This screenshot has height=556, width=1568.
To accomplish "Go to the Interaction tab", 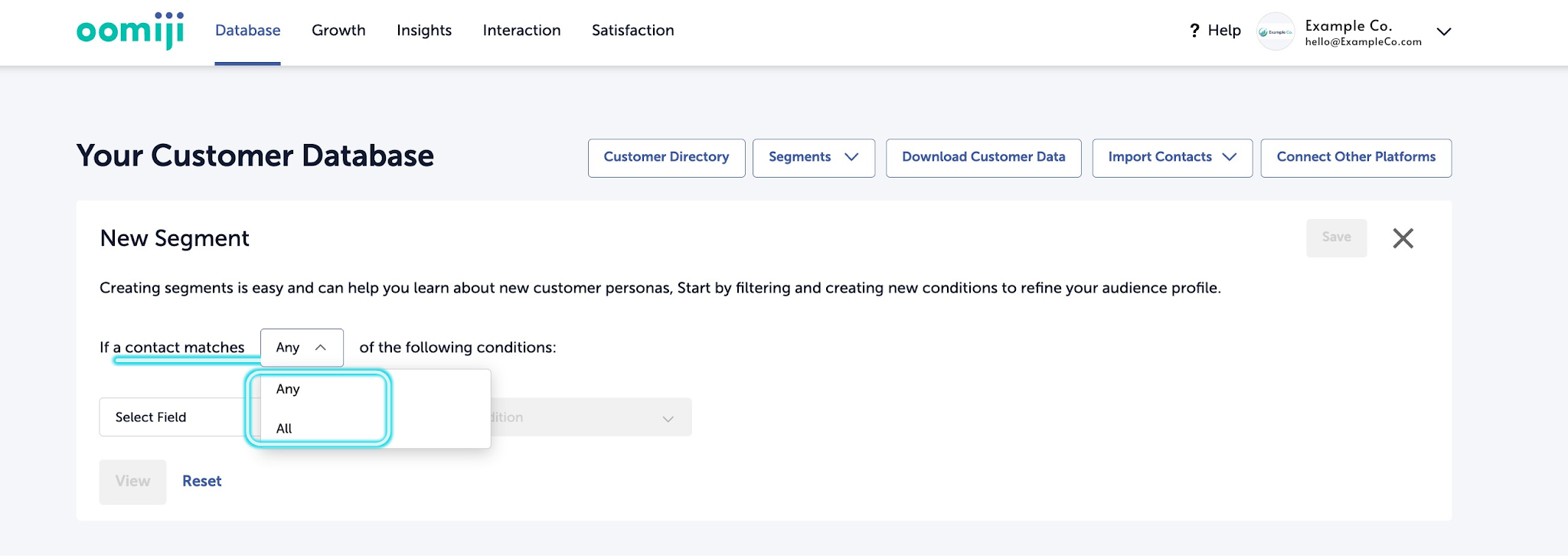I will pyautogui.click(x=521, y=31).
